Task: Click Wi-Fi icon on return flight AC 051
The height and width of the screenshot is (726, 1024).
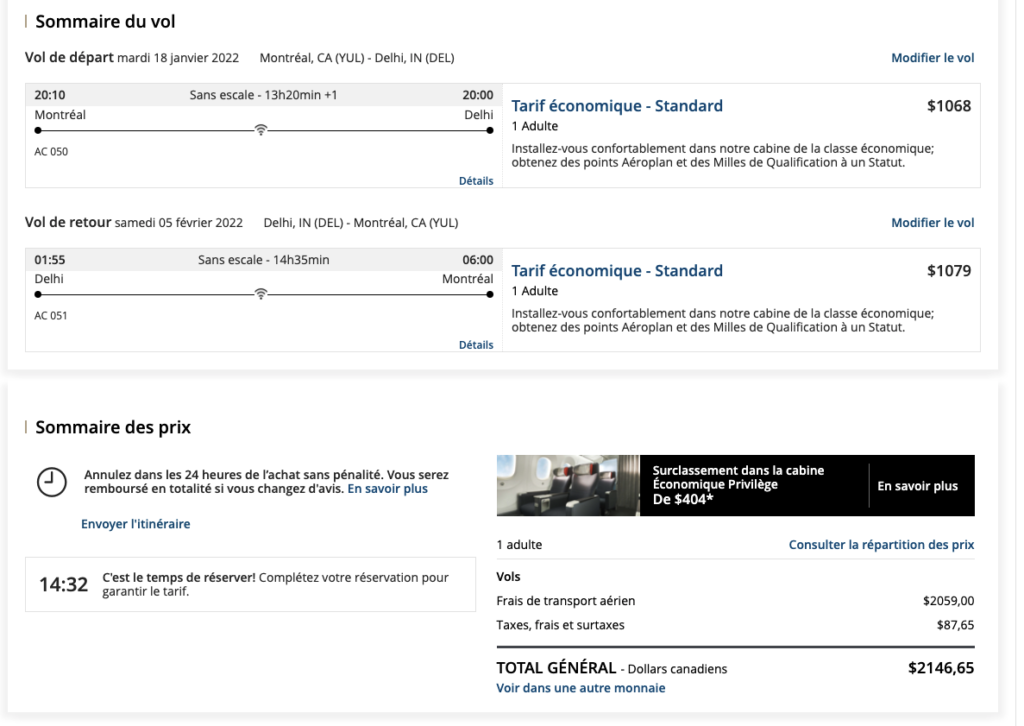Action: coord(262,294)
